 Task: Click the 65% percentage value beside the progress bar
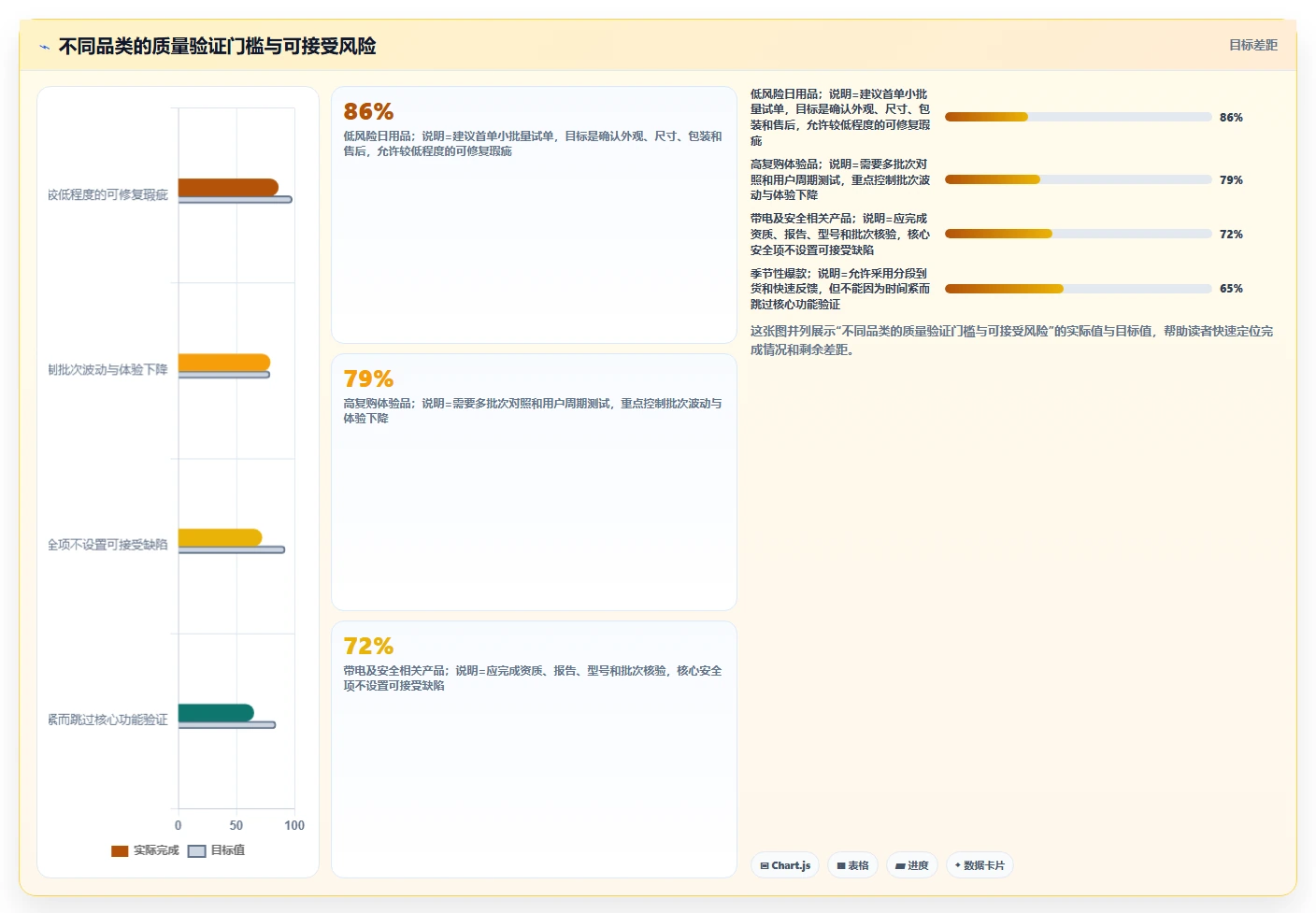[1231, 289]
